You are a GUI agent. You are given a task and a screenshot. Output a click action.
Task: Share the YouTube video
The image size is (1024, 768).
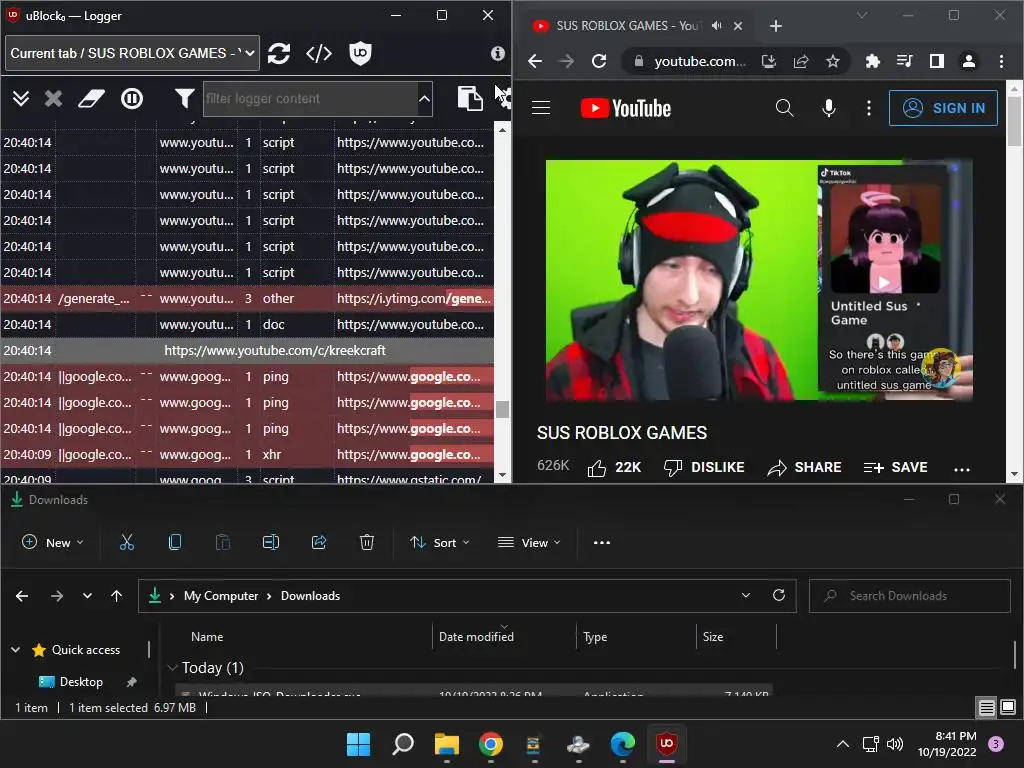pos(804,468)
